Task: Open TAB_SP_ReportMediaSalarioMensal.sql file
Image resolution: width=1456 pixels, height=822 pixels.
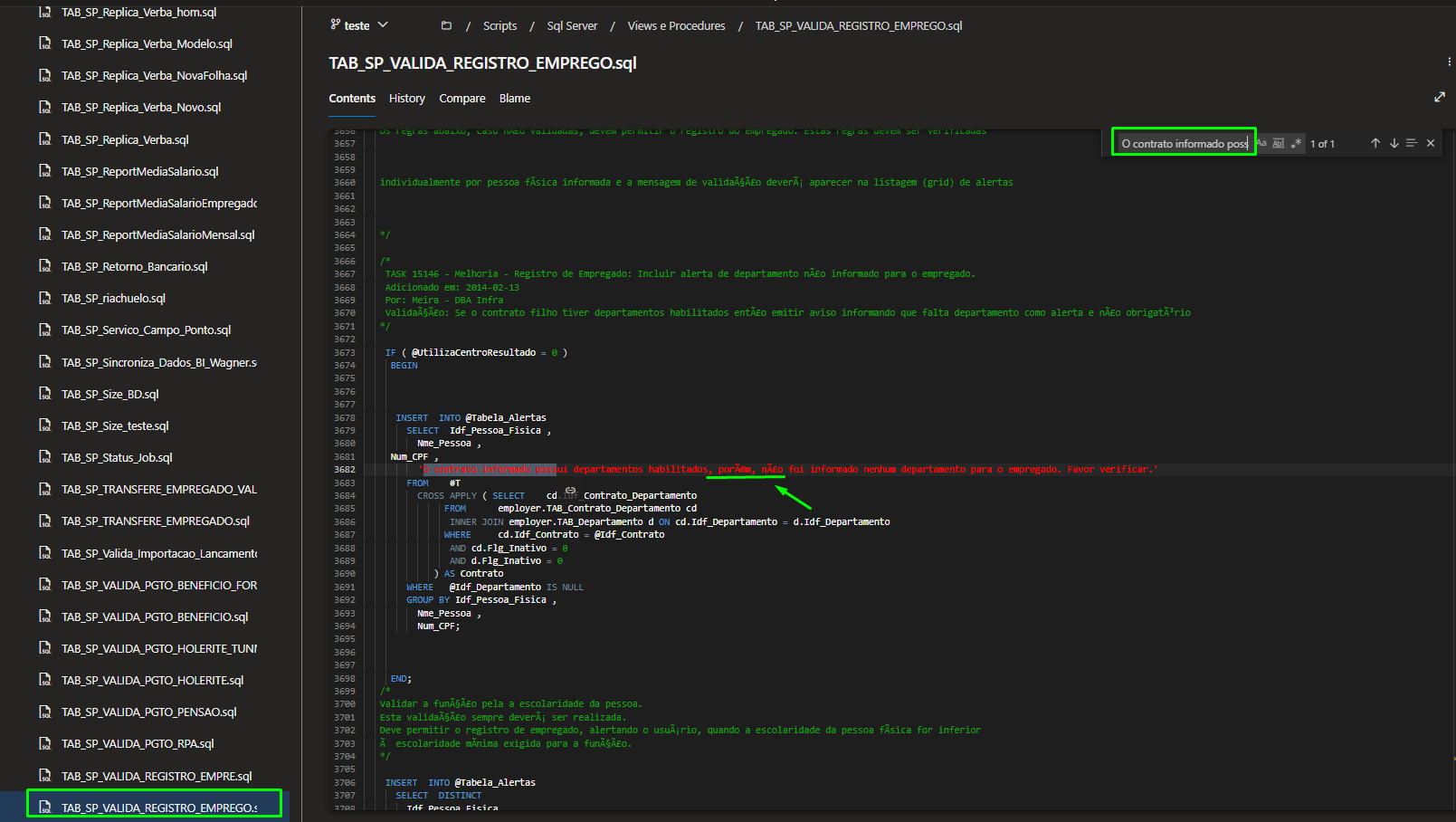Action: pyautogui.click(x=158, y=234)
